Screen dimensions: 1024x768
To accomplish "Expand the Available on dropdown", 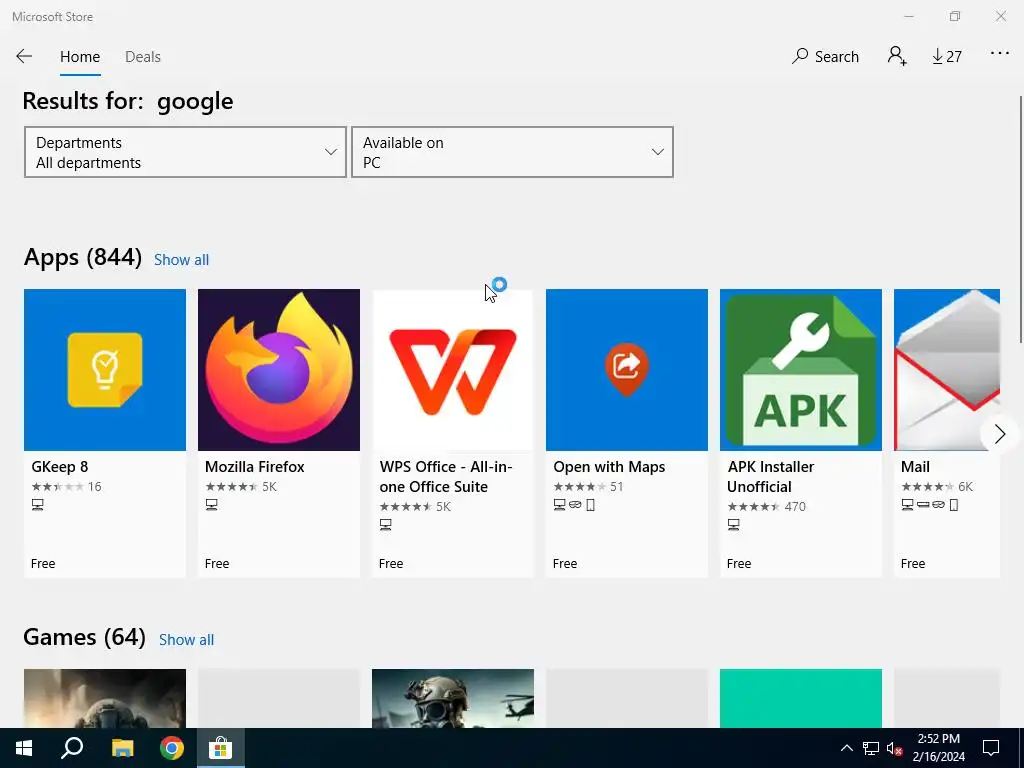I will (x=513, y=152).
